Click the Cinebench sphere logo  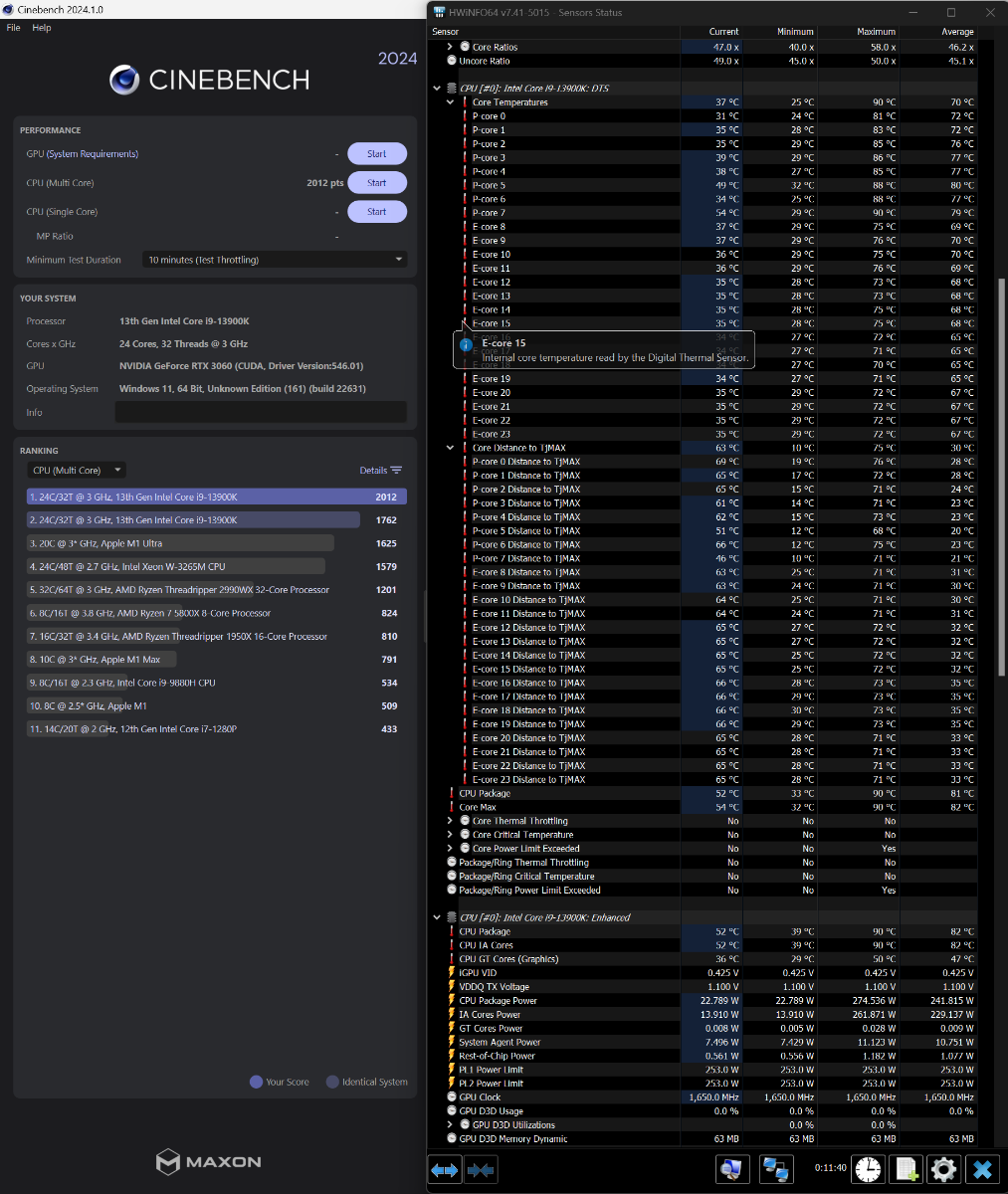(124, 80)
